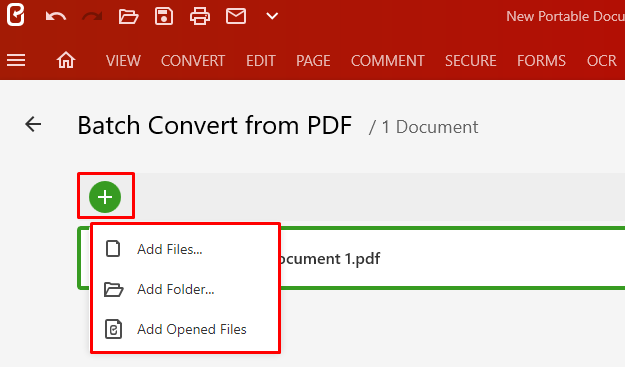Expand the quick access toolbar chevron
The height and width of the screenshot is (367, 625).
pos(272,16)
